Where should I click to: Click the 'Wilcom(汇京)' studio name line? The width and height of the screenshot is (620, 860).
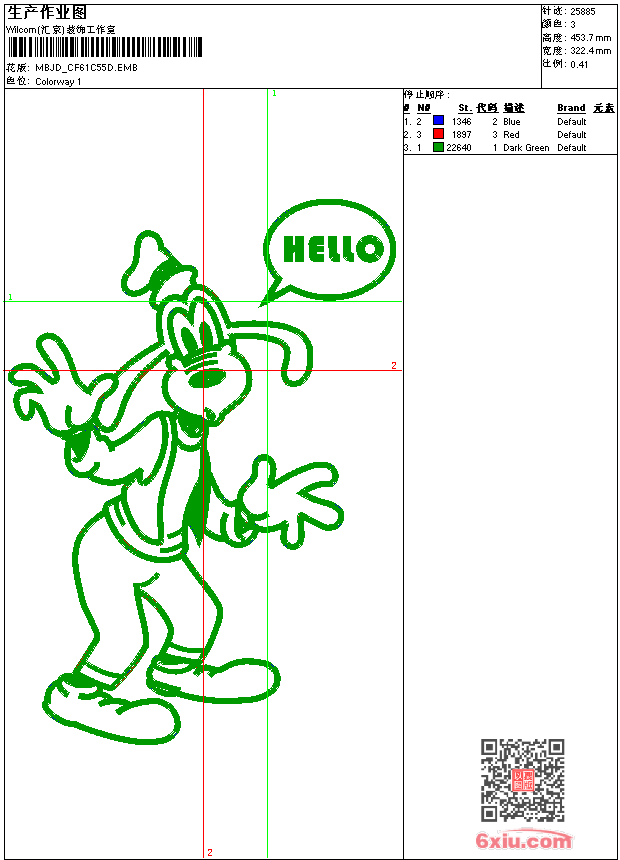[x=60, y=30]
